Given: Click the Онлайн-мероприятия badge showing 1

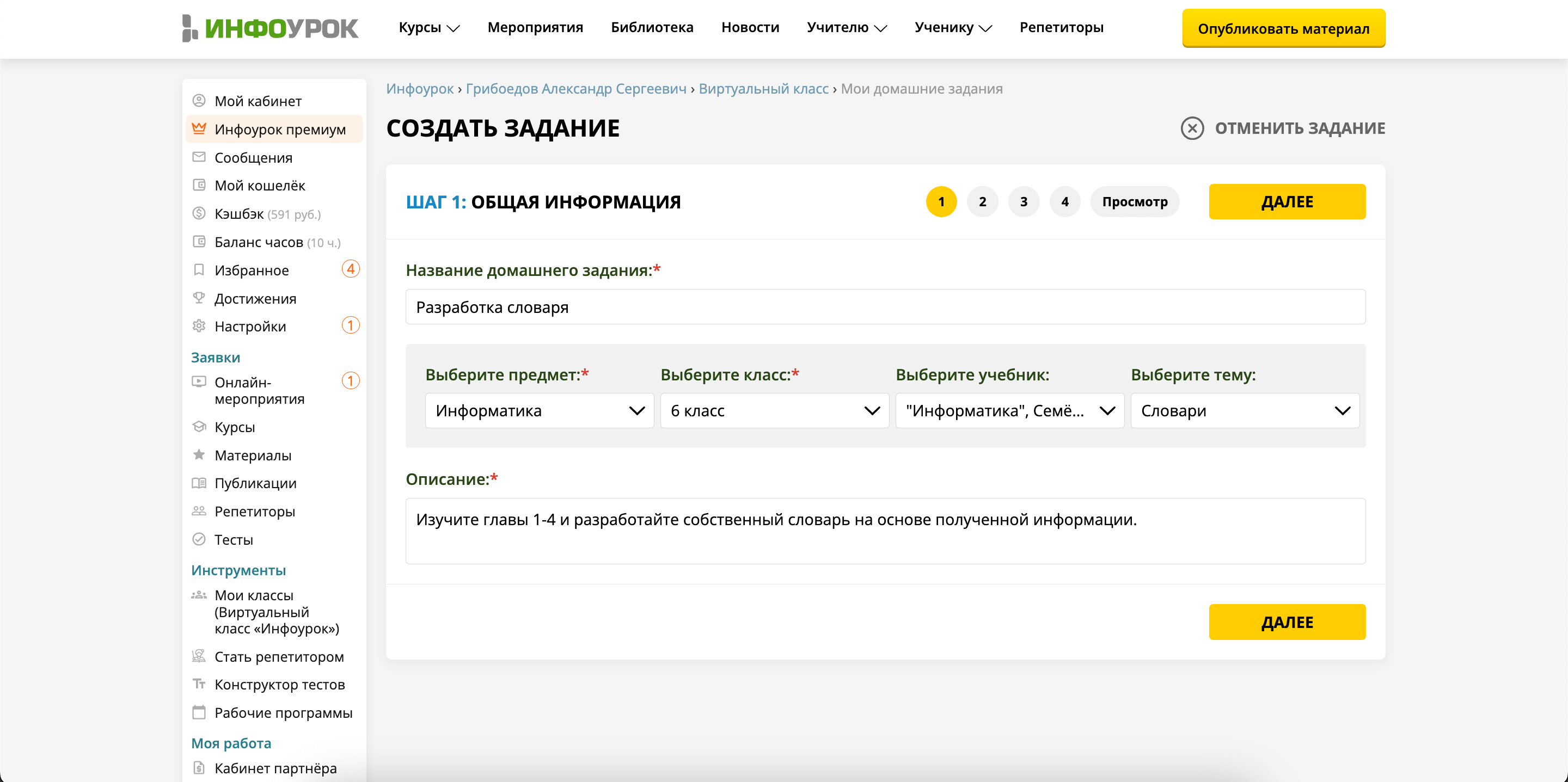Looking at the screenshot, I should coord(351,381).
